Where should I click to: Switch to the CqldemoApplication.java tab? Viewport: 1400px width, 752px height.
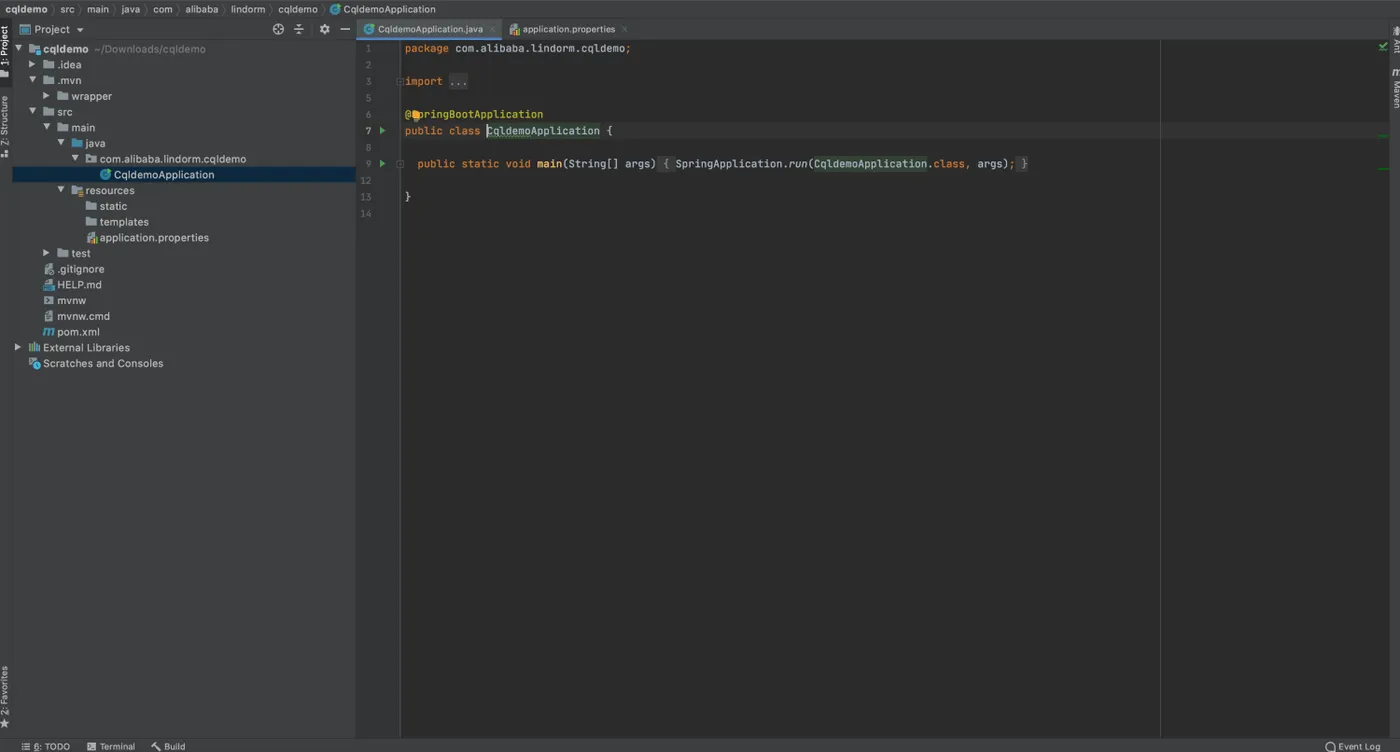coord(430,30)
